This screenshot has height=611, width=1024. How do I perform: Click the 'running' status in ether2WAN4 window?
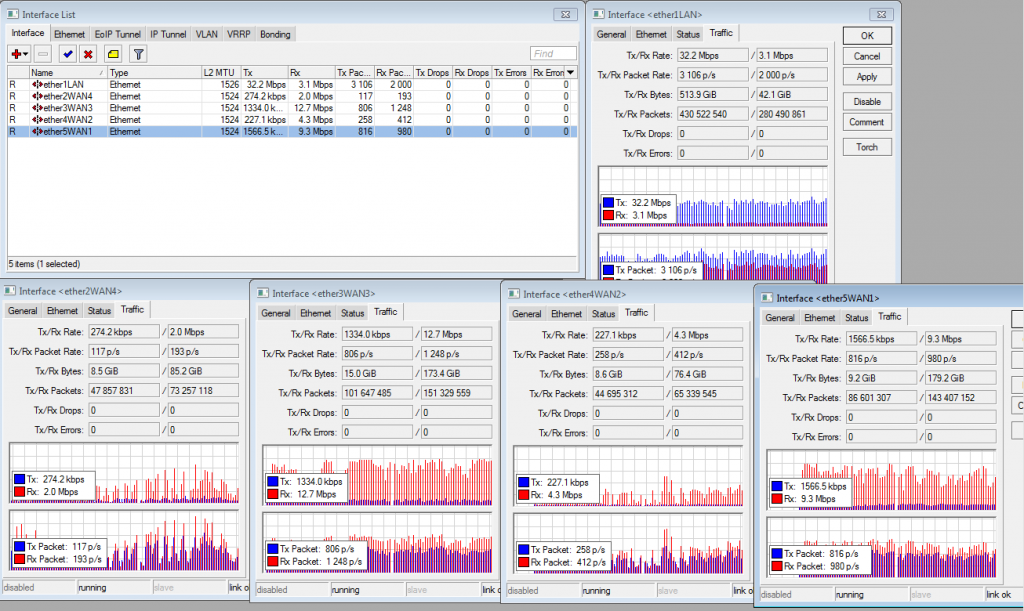92,588
